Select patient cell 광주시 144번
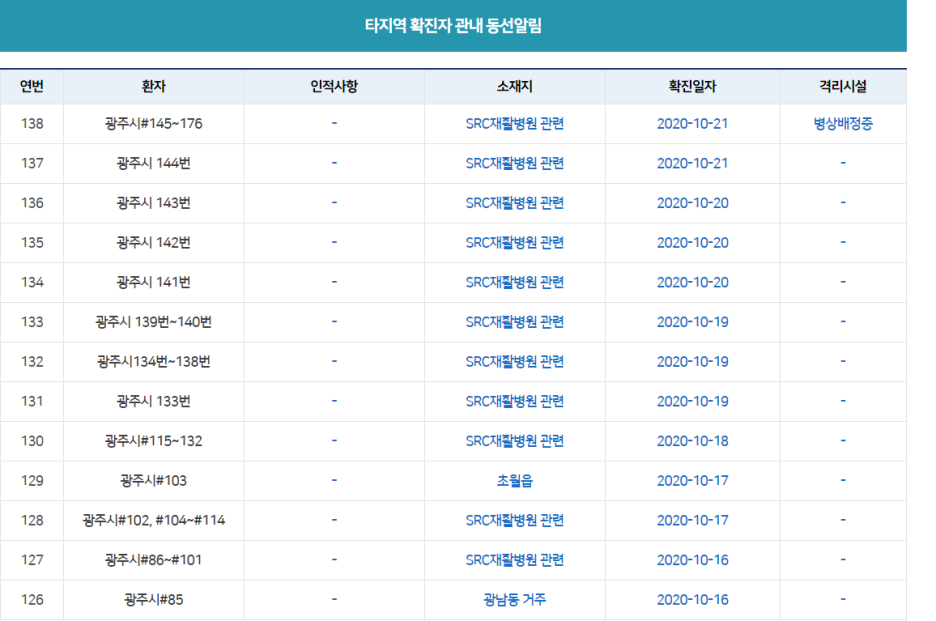The width and height of the screenshot is (936, 621). pyautogui.click(x=153, y=163)
